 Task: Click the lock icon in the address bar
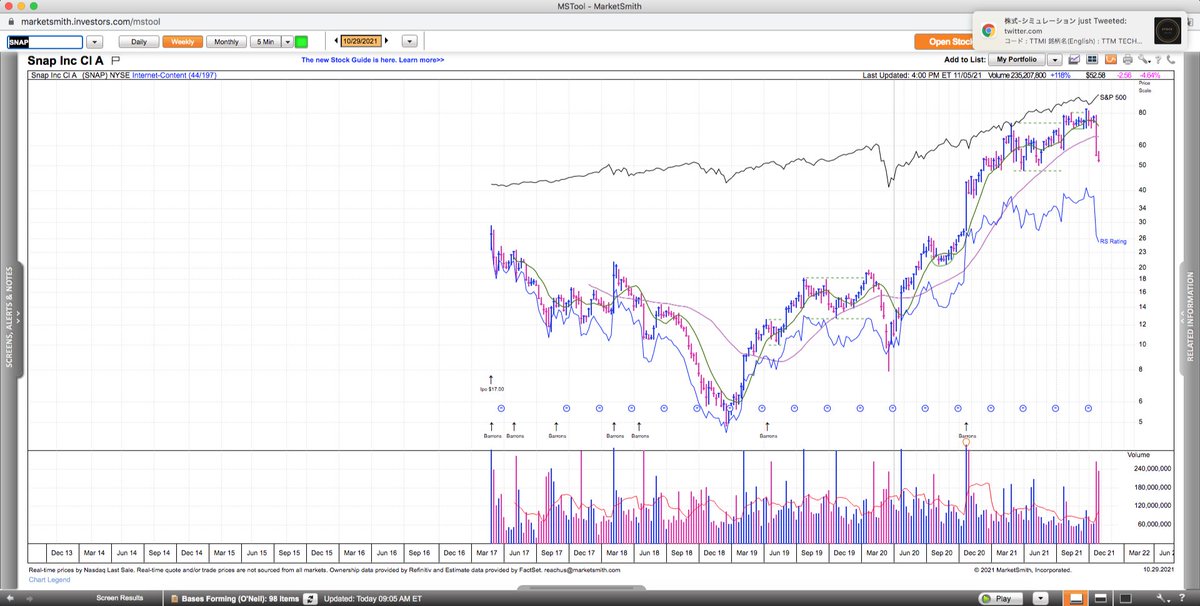pos(10,21)
